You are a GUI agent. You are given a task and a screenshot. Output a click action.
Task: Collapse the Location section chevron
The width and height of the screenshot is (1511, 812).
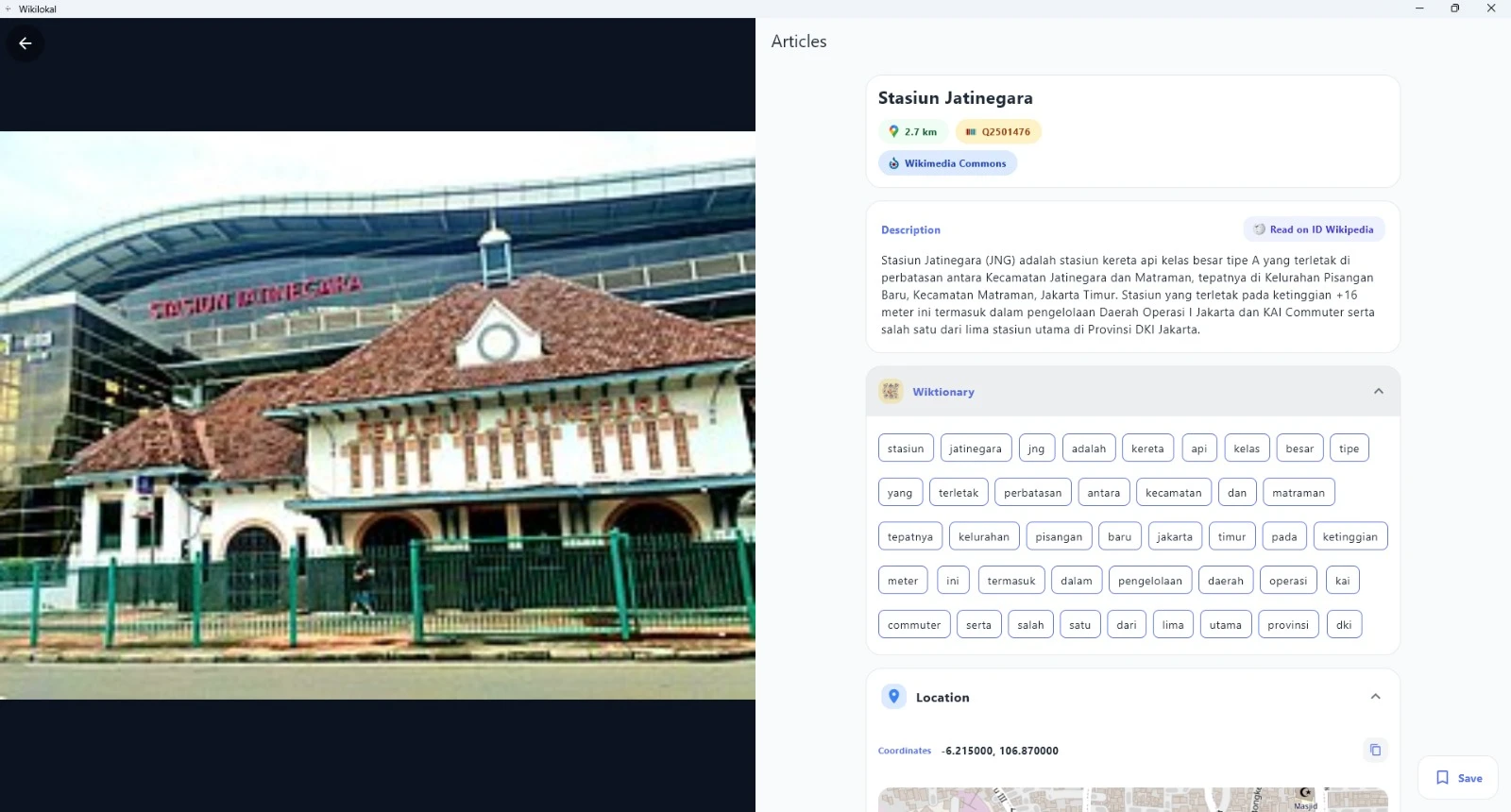(x=1375, y=697)
